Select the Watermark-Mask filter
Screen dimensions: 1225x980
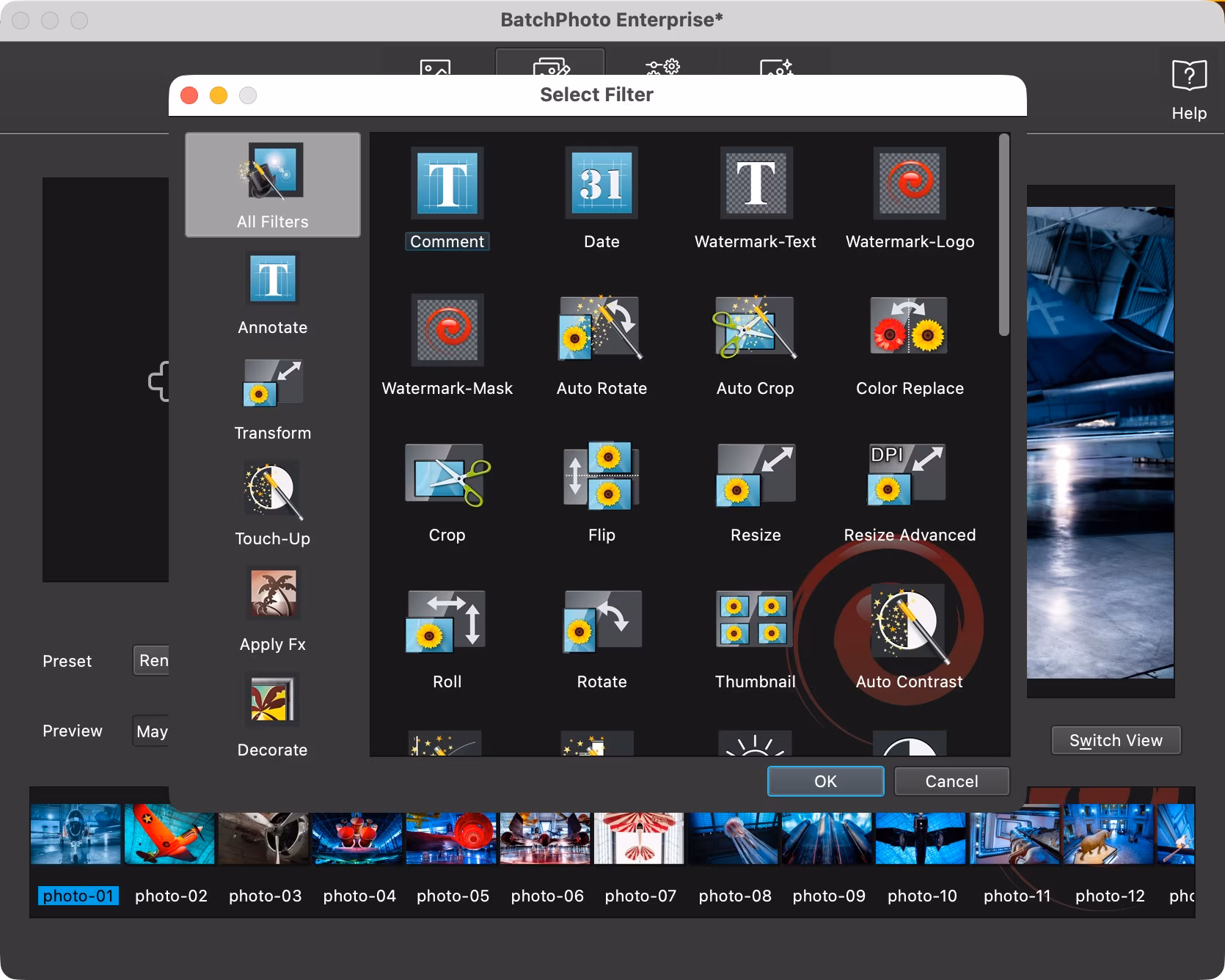pyautogui.click(x=447, y=330)
